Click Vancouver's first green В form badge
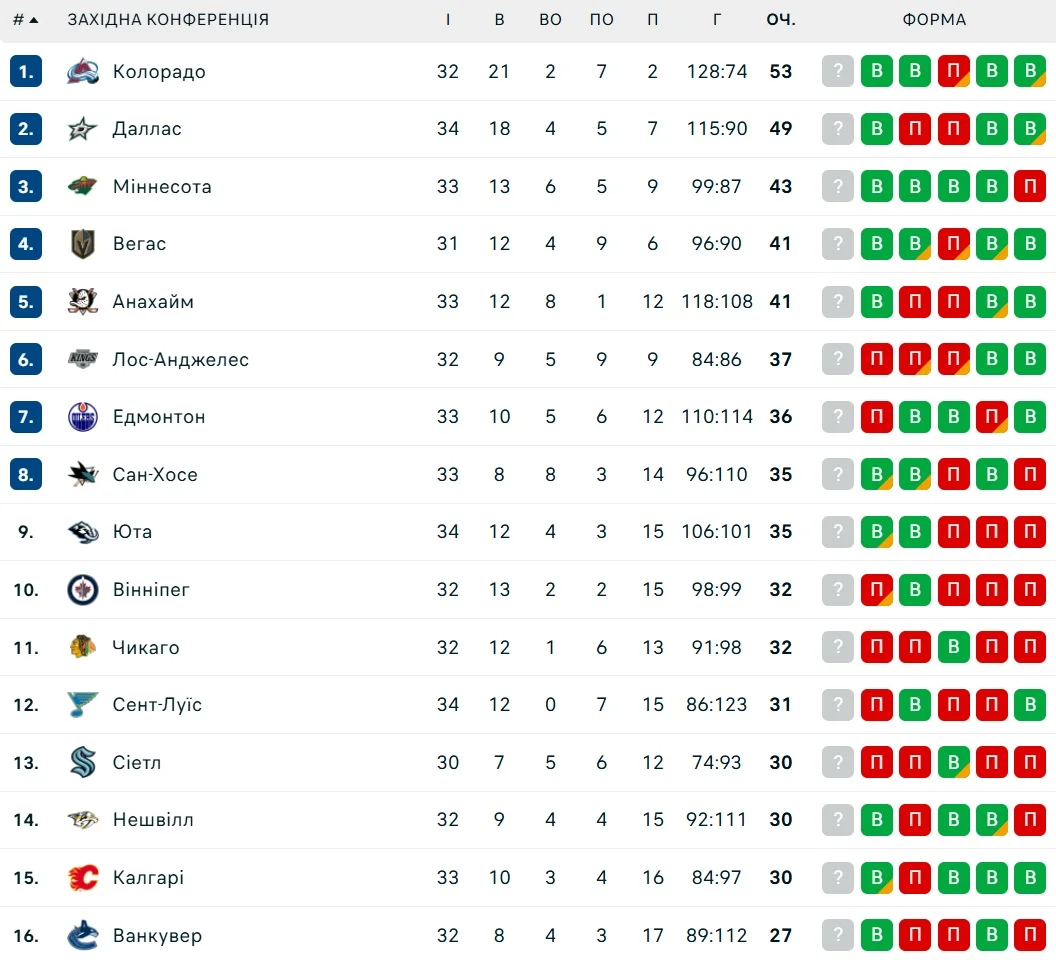This screenshot has width=1056, height=960. 877,936
